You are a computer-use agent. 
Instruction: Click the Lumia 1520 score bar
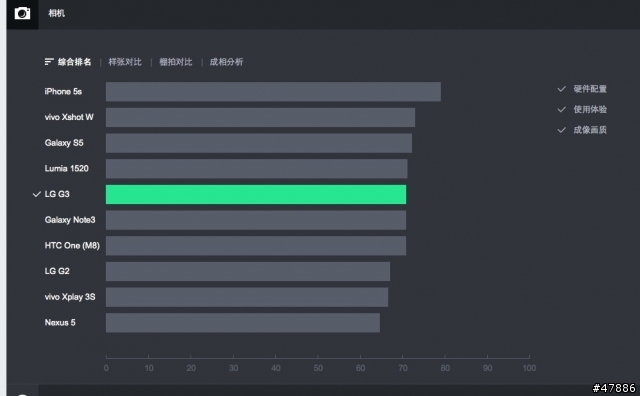256,169
